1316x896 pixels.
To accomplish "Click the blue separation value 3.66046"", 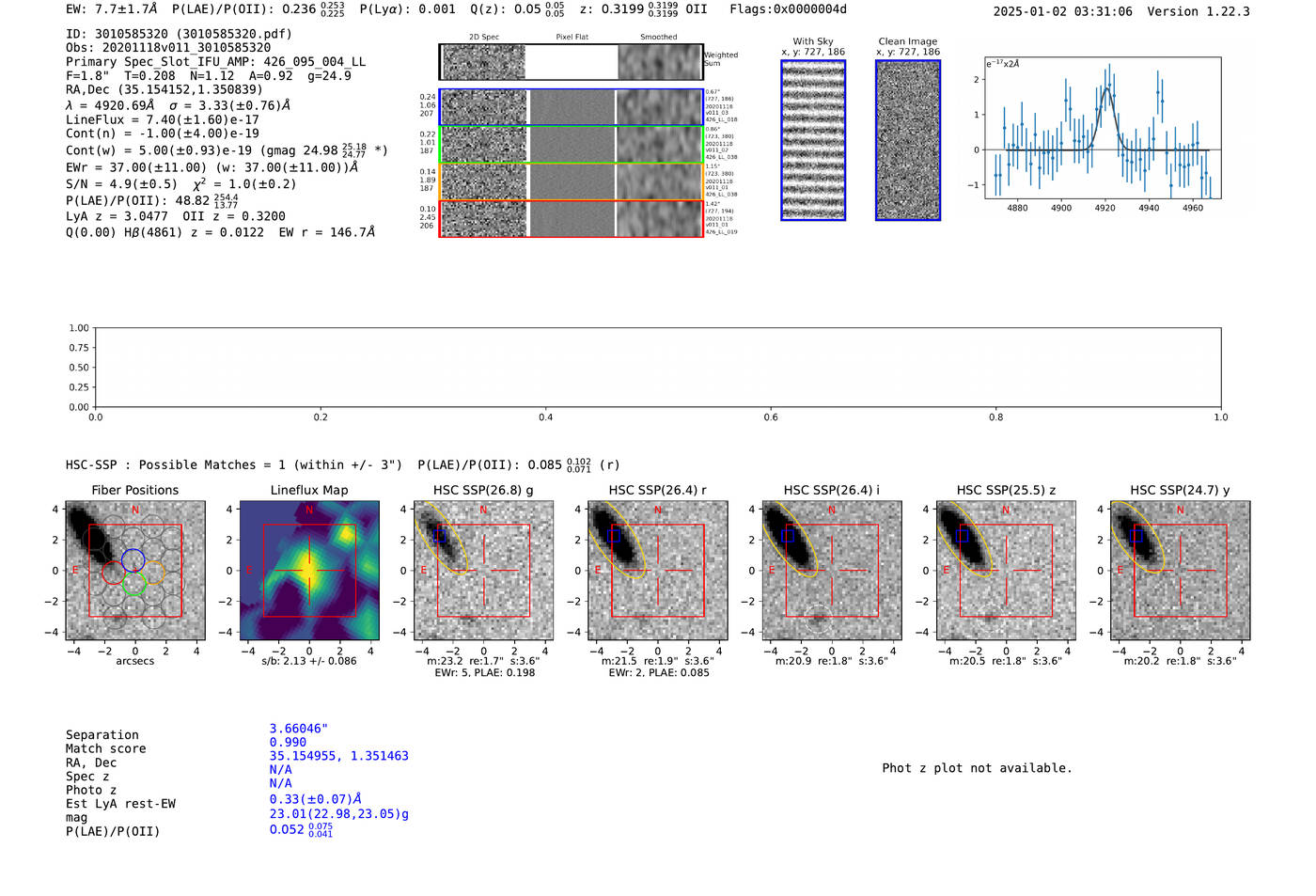I will tap(299, 729).
